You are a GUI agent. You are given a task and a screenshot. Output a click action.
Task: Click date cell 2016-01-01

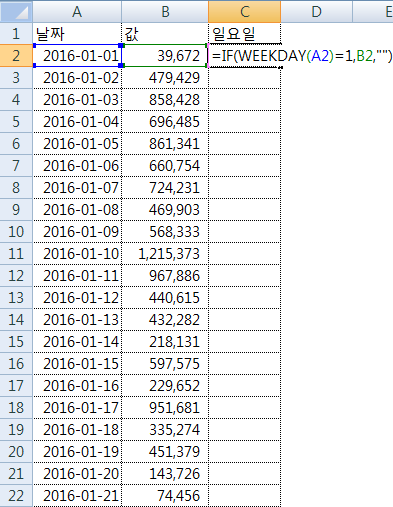point(77,56)
